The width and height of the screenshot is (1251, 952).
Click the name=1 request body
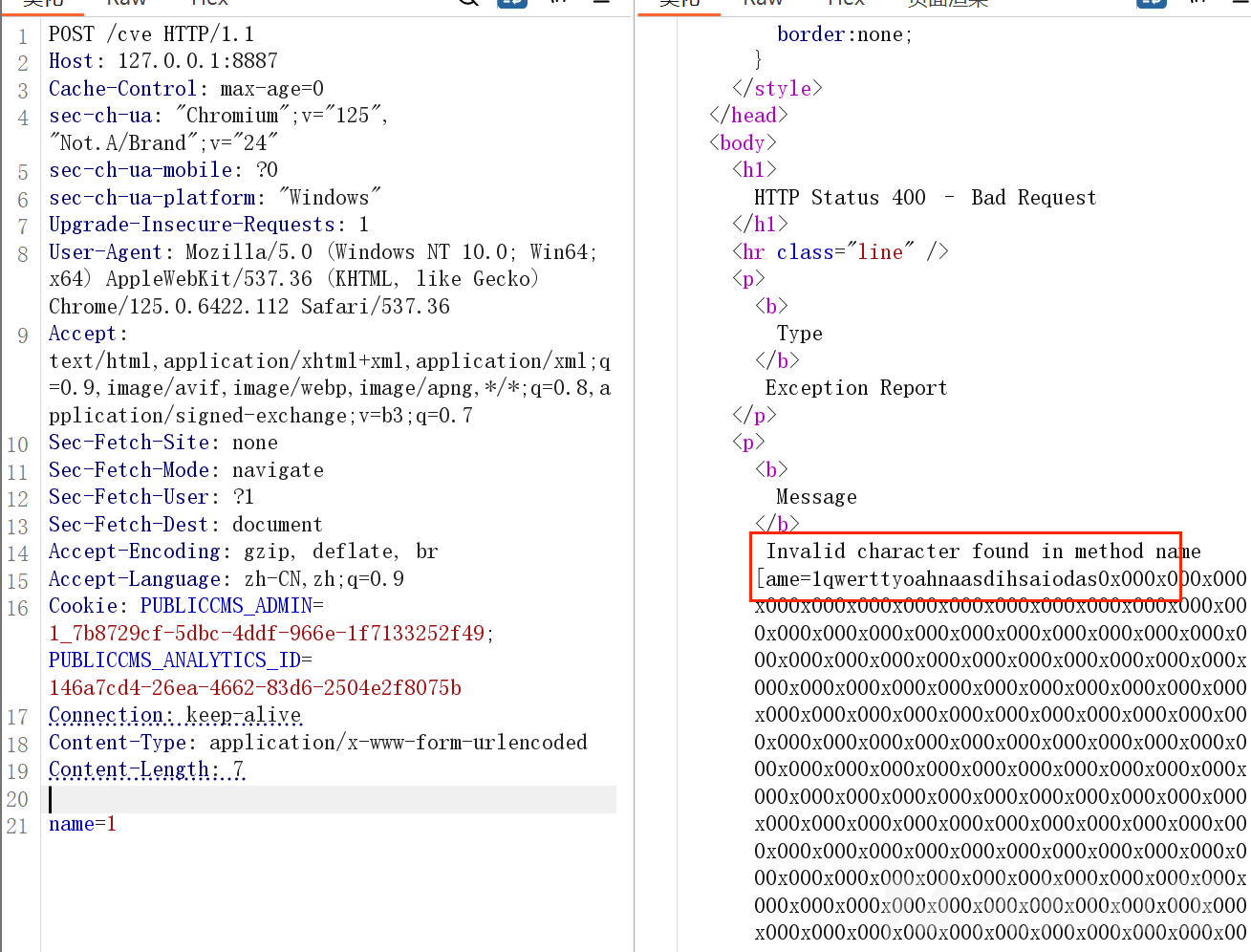pyautogui.click(x=83, y=824)
